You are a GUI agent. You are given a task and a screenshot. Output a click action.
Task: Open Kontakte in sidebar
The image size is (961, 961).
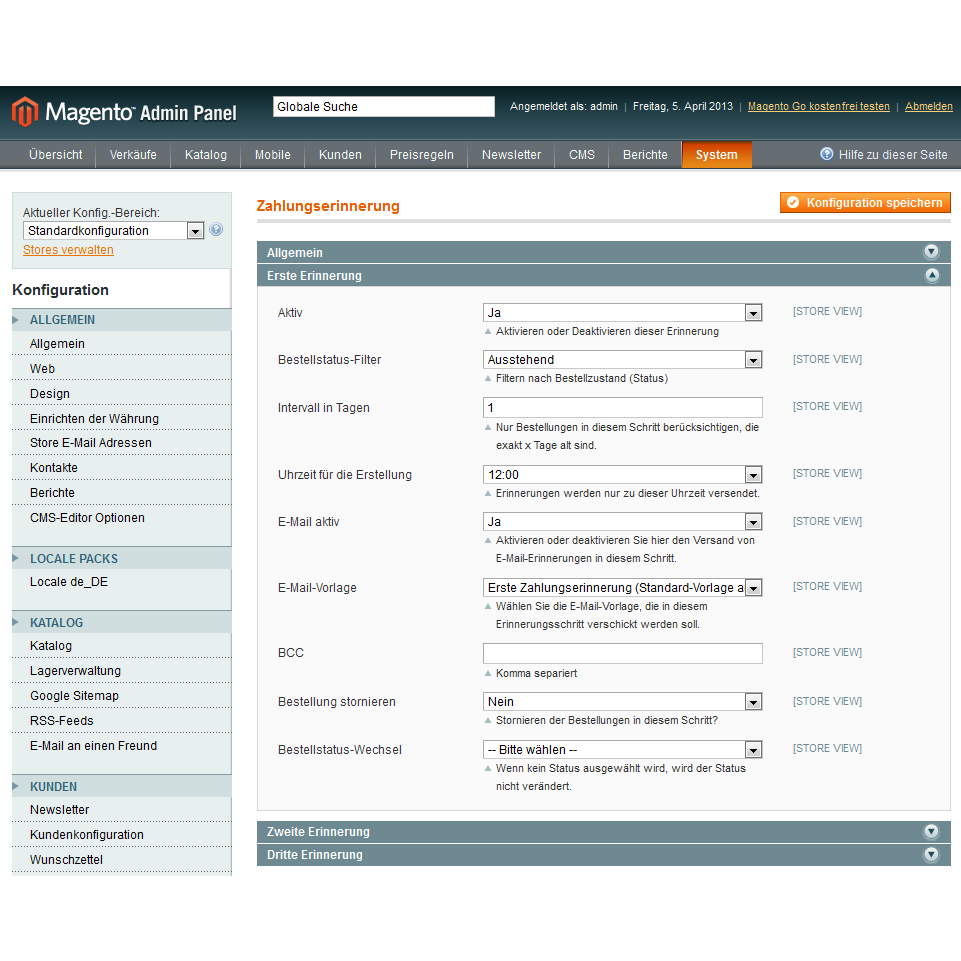tap(121, 468)
